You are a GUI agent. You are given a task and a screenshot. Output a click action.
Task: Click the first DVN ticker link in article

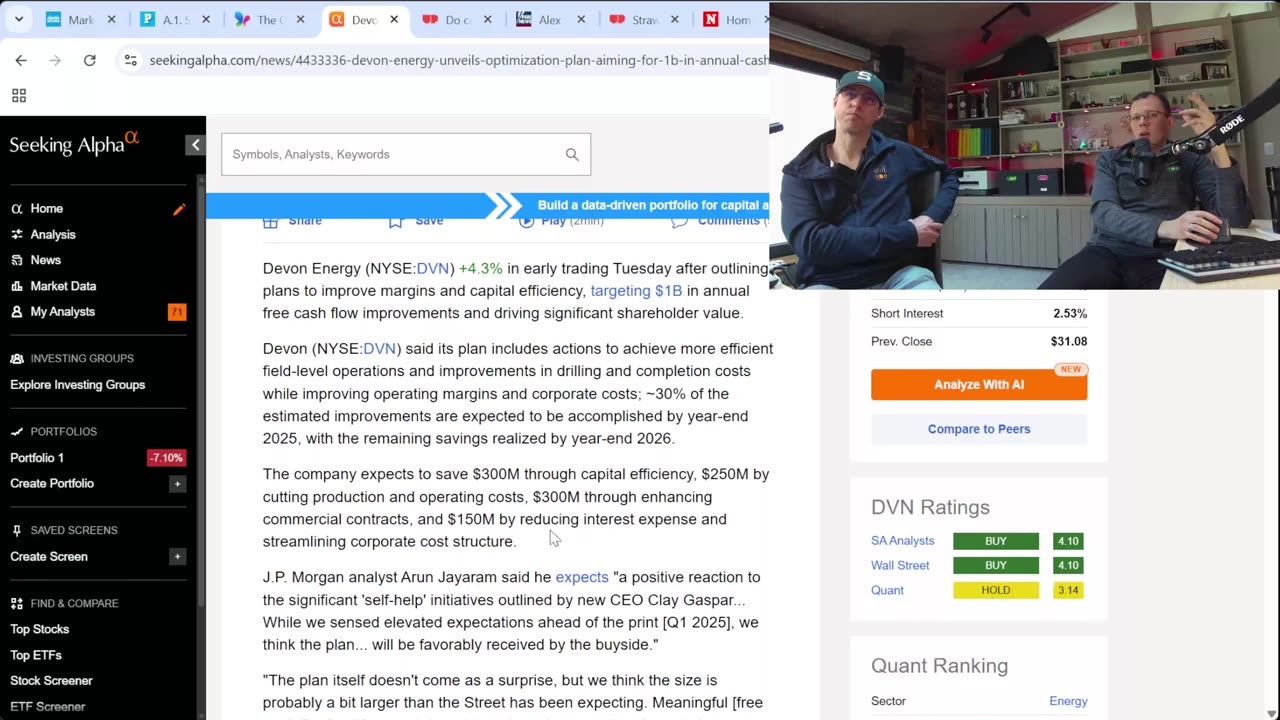(433, 268)
